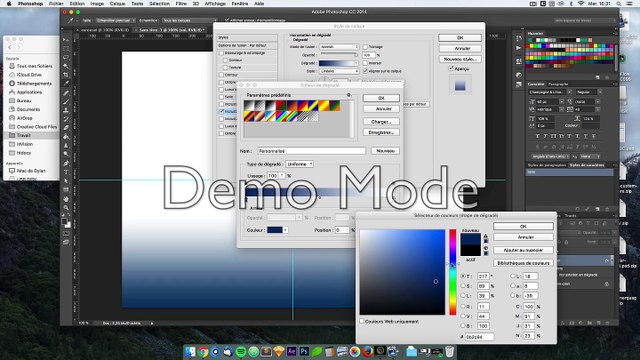The height and width of the screenshot is (360, 640).
Task: Select the Pen tool
Action: (x=66, y=163)
